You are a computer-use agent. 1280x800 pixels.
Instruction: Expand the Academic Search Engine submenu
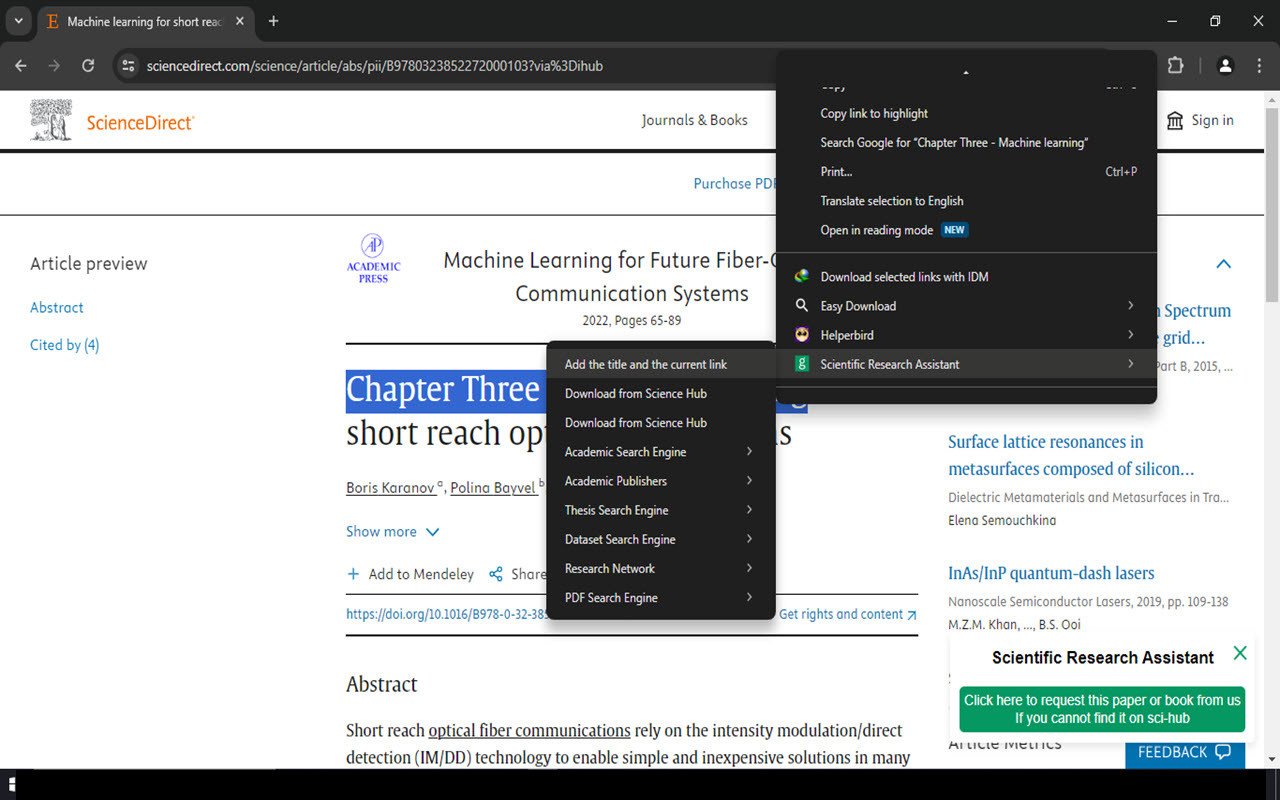tap(661, 452)
